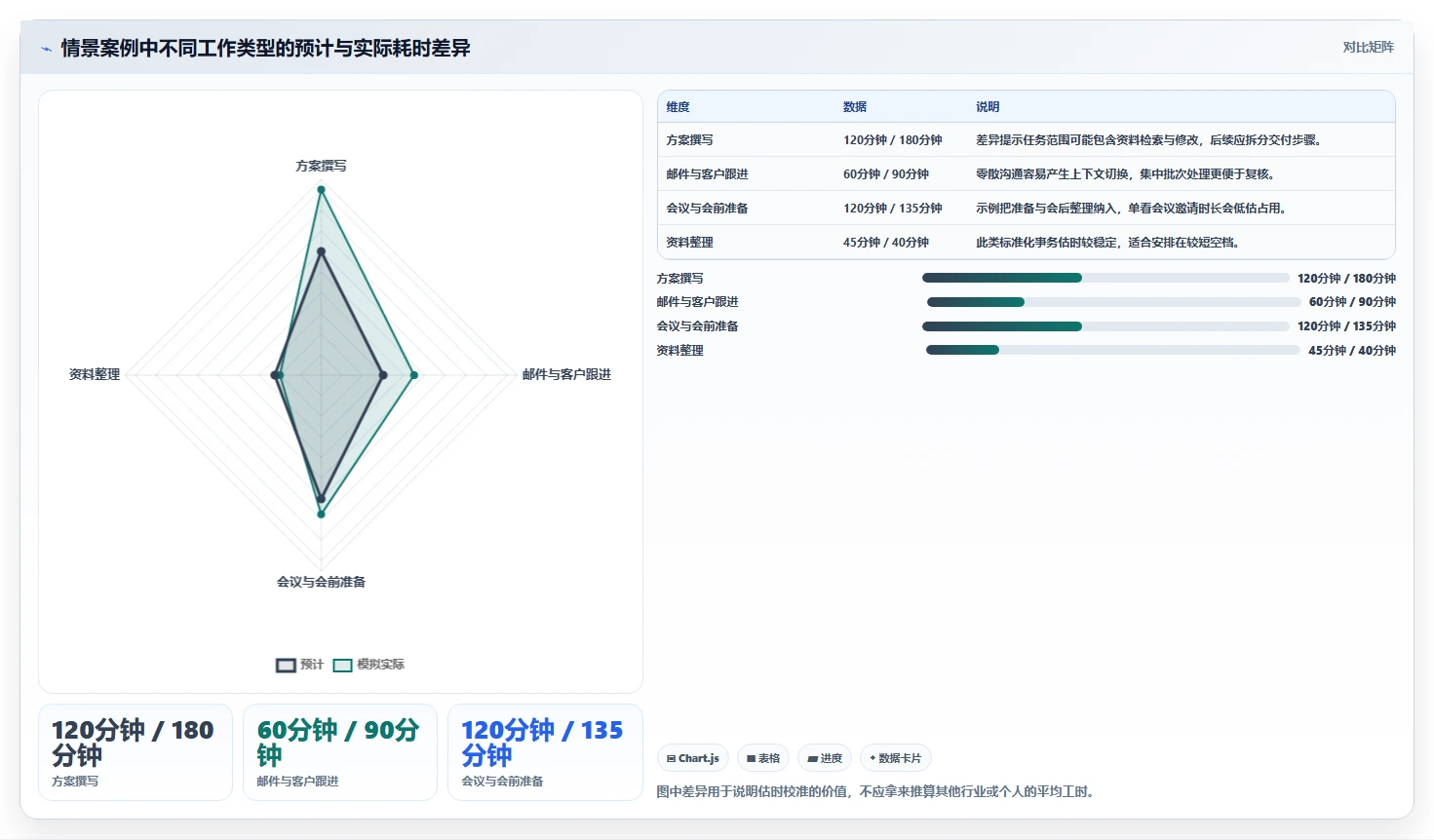Image resolution: width=1434 pixels, height=840 pixels.
Task: Click the 资料整理 axis label on the radar chart
Action: (x=95, y=375)
